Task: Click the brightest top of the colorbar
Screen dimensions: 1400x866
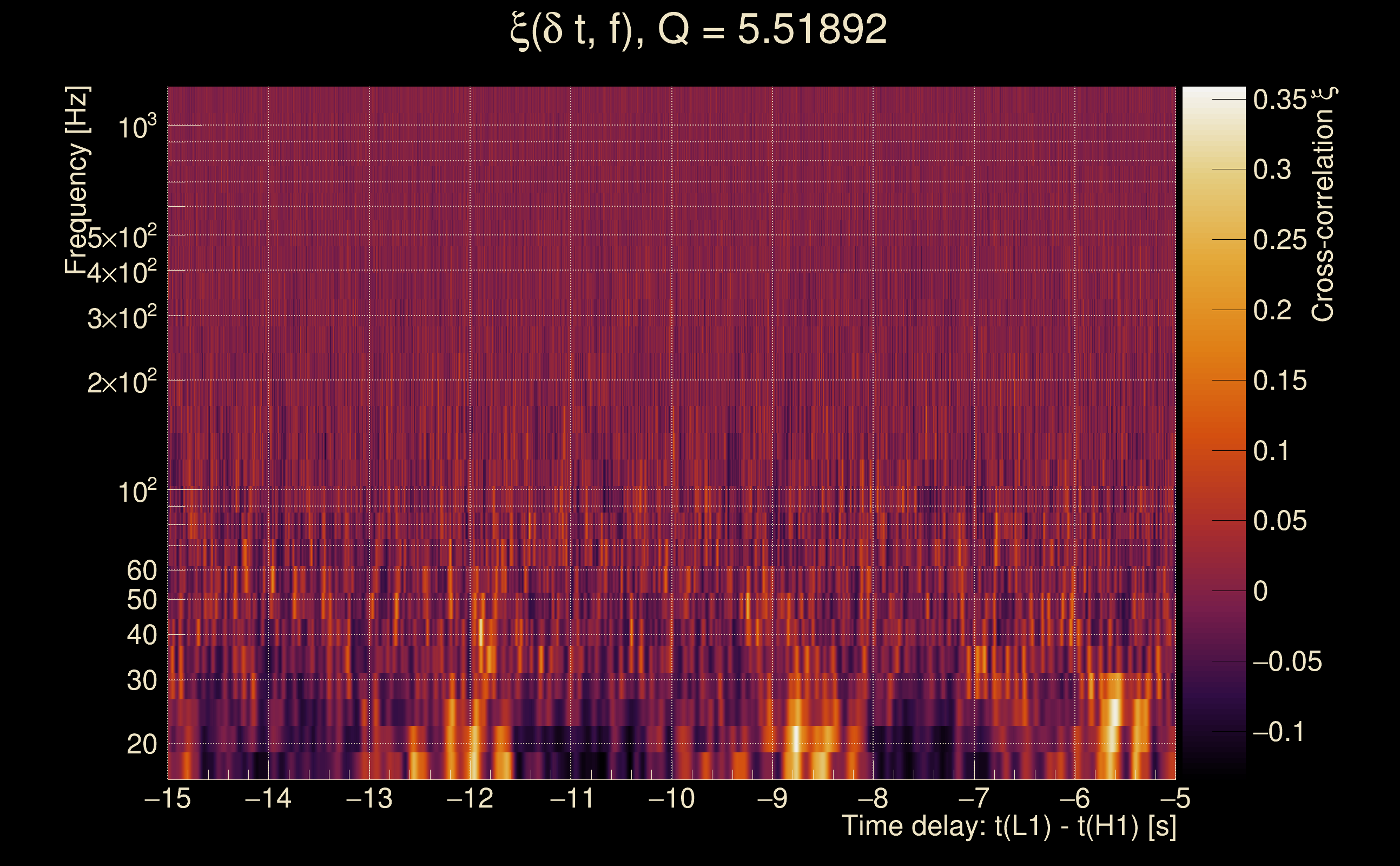Action: [1213, 91]
